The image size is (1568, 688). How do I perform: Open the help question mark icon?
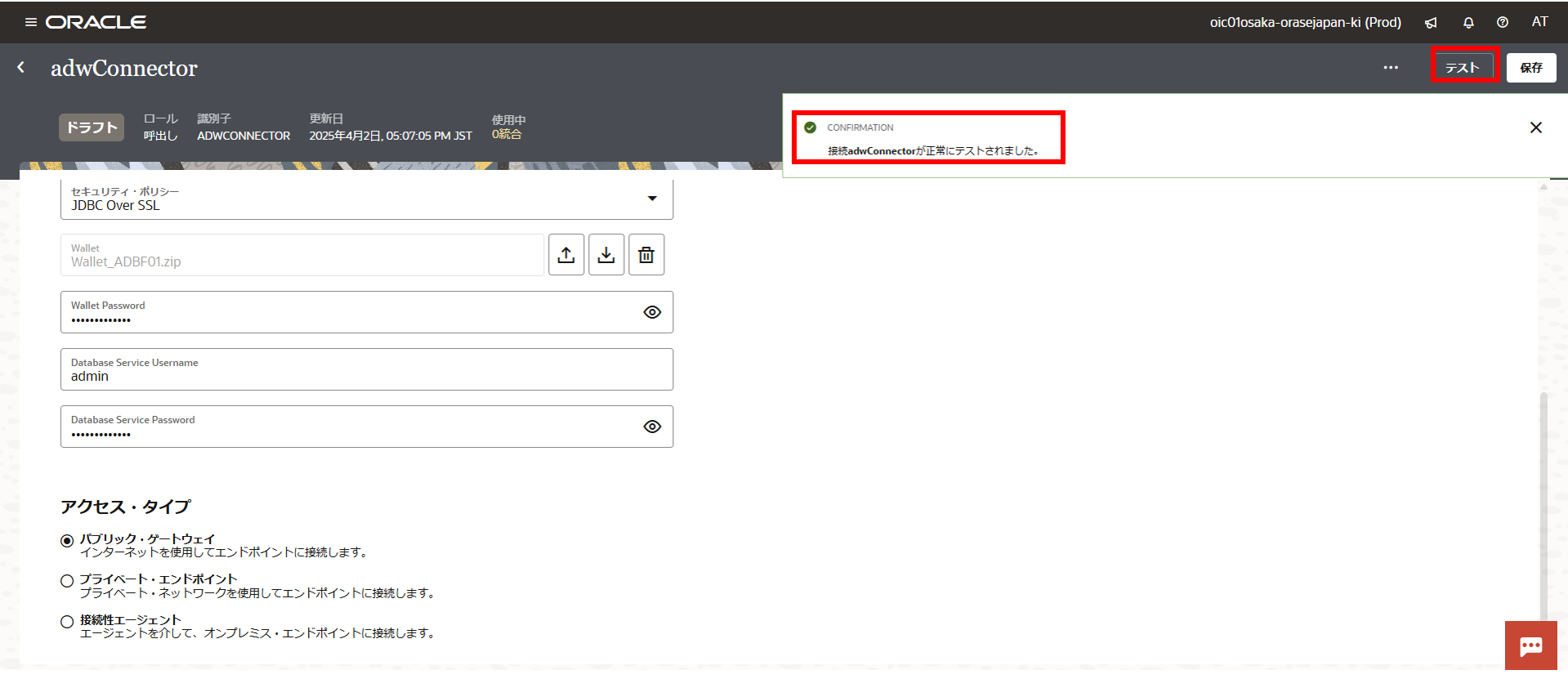[x=1503, y=23]
